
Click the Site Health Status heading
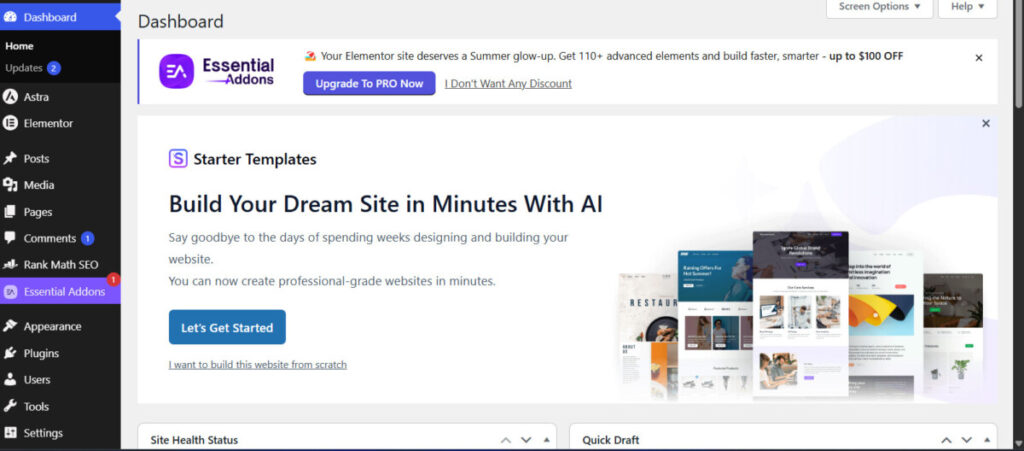194,440
